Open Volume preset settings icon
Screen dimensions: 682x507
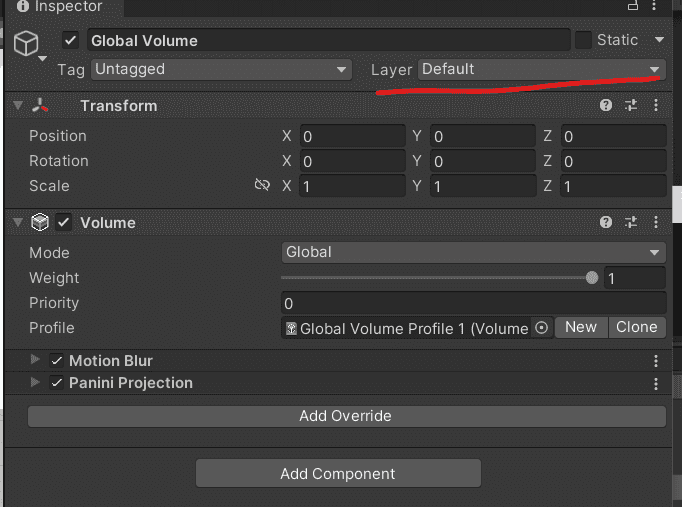pos(631,222)
